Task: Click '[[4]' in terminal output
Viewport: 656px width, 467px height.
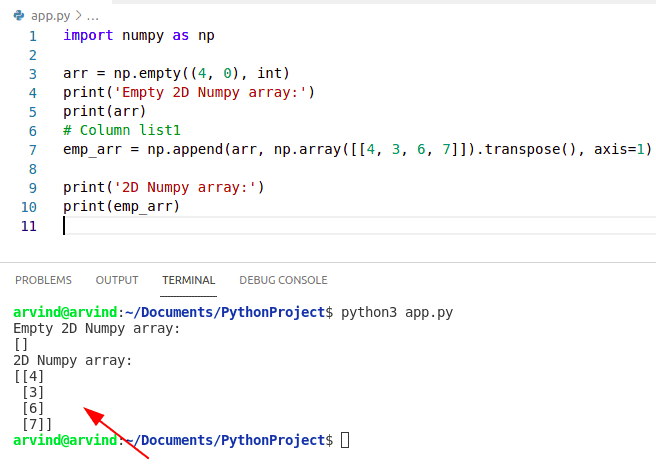Action: click(x=29, y=376)
